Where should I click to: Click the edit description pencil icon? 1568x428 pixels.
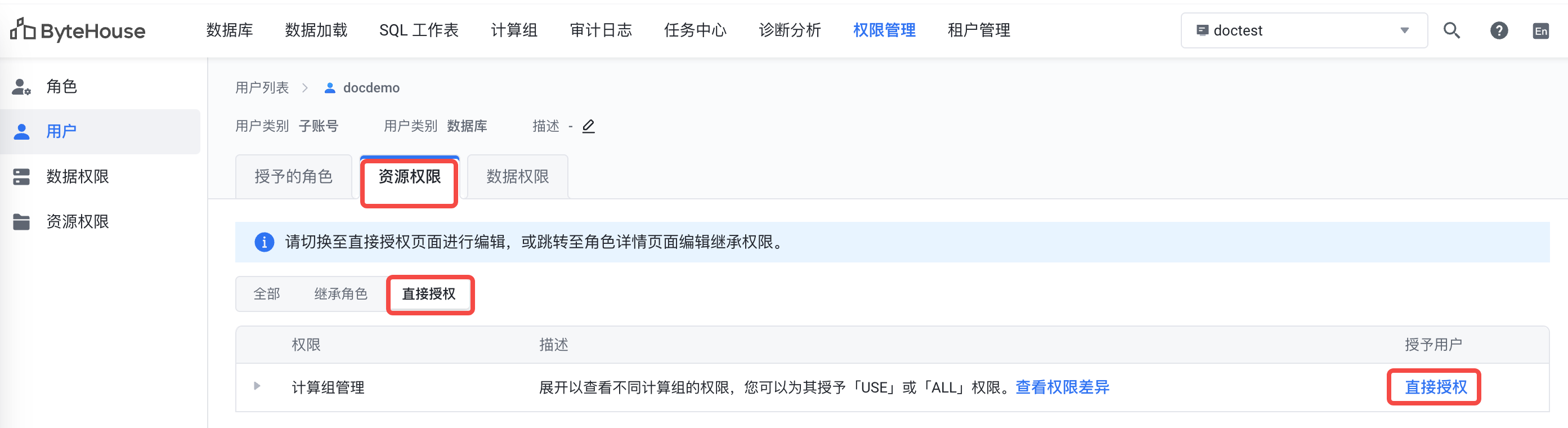(588, 126)
